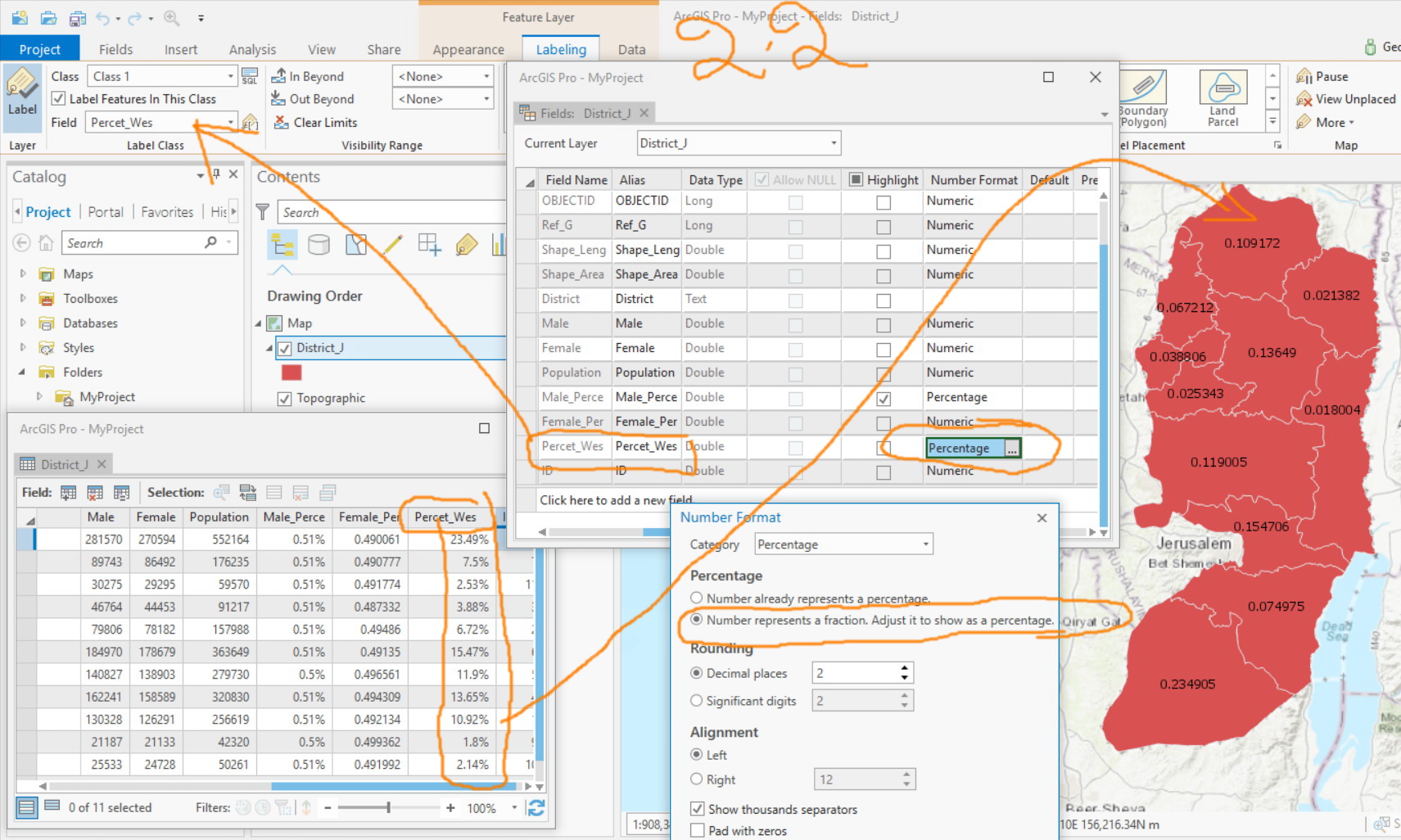Toggle Show thousands separators checkbox
1401x840 pixels.
point(698,809)
